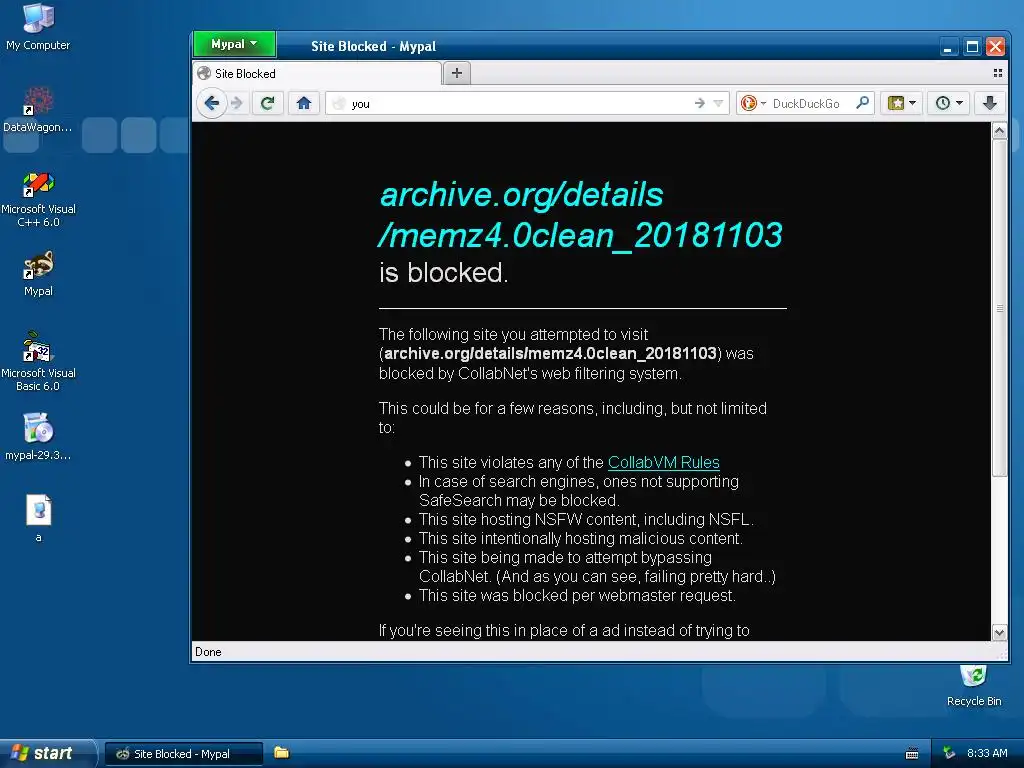The height and width of the screenshot is (768, 1024).
Task: Click the scrollbar up arrow
Action: click(x=999, y=131)
